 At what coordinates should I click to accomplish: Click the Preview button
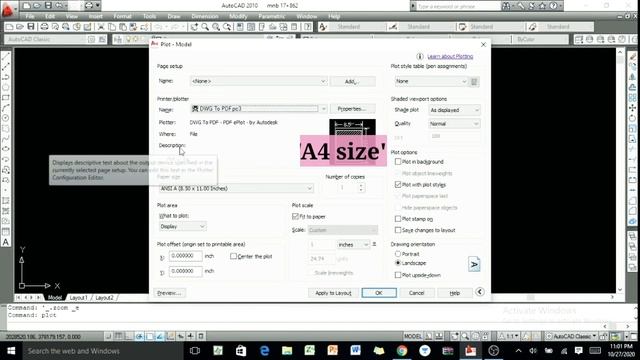(x=169, y=293)
